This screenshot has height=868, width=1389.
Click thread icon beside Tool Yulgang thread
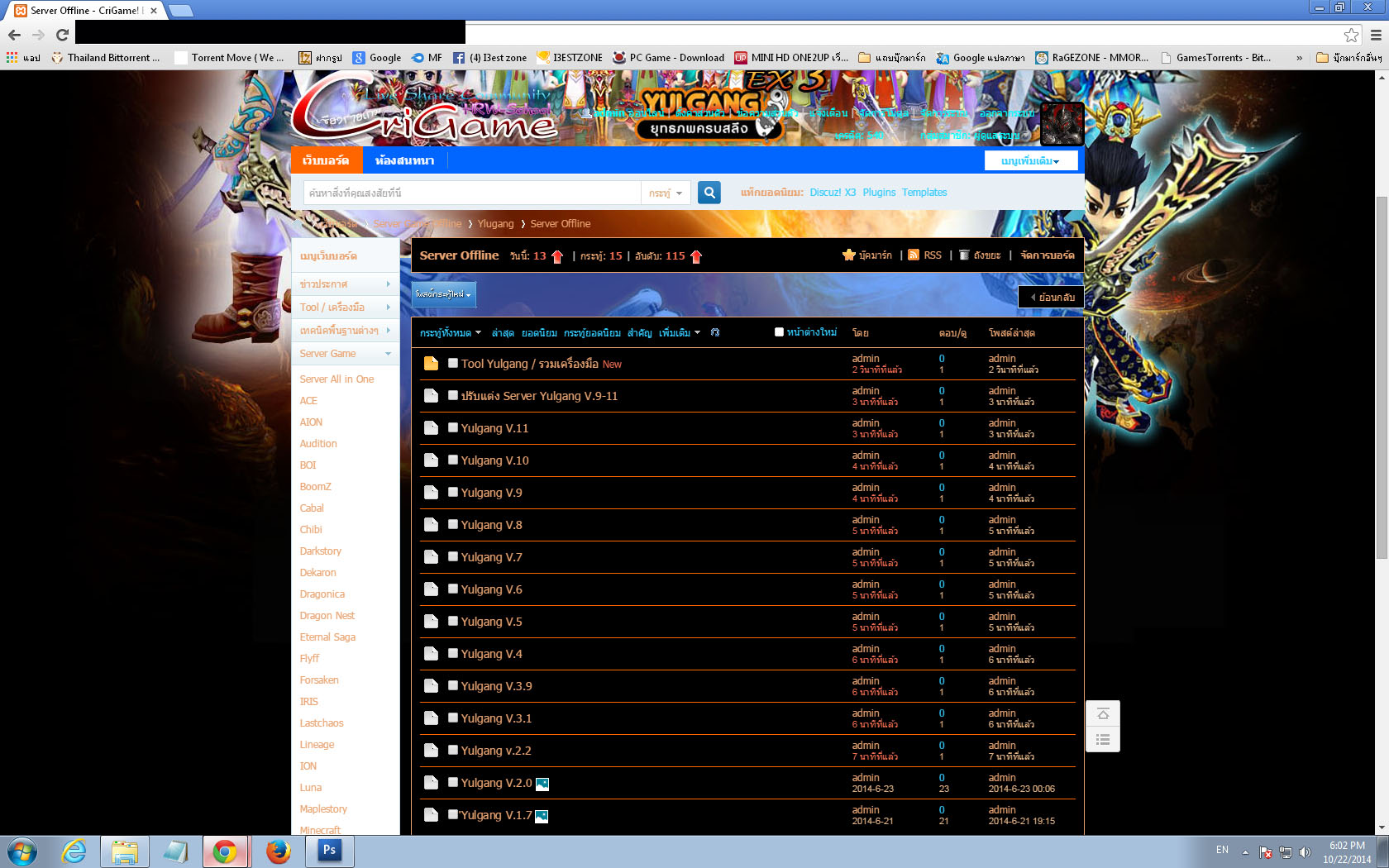tap(431, 363)
